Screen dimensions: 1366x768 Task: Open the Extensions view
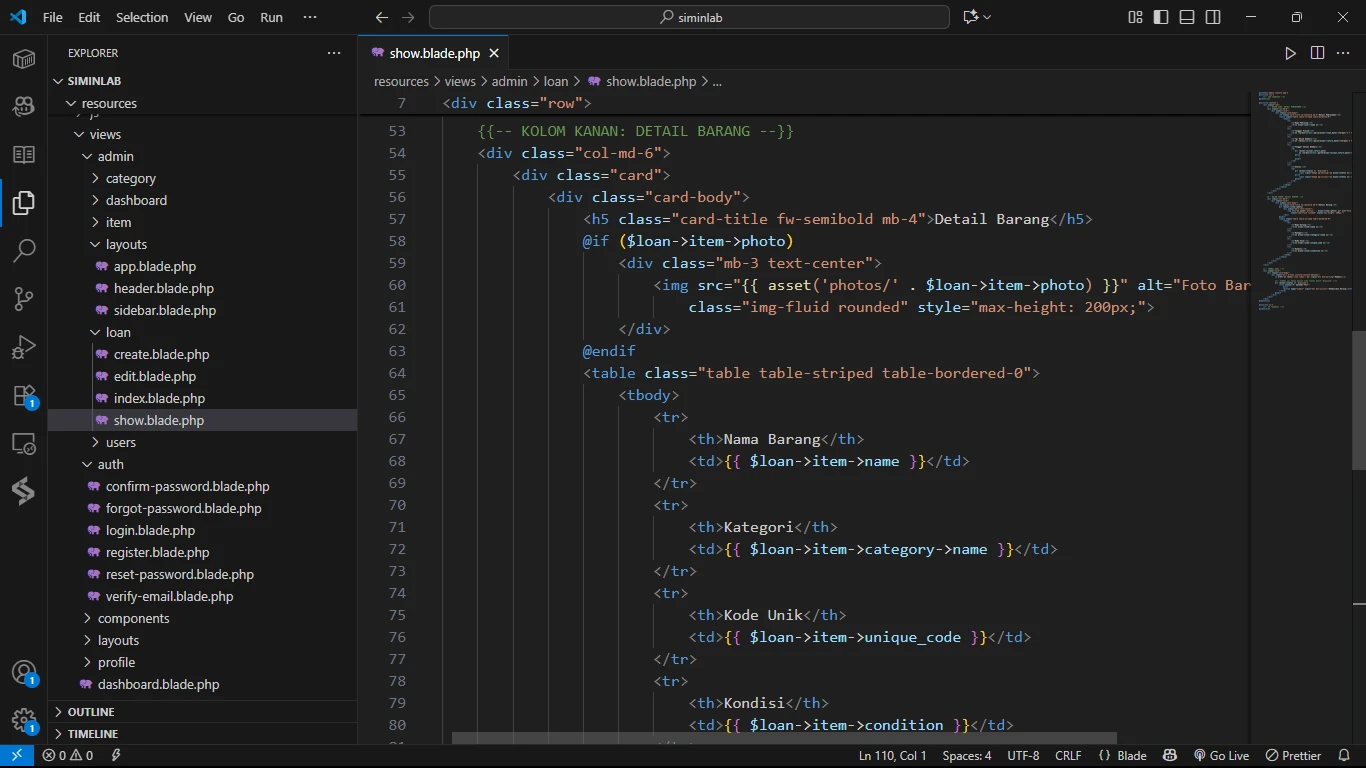coord(24,396)
